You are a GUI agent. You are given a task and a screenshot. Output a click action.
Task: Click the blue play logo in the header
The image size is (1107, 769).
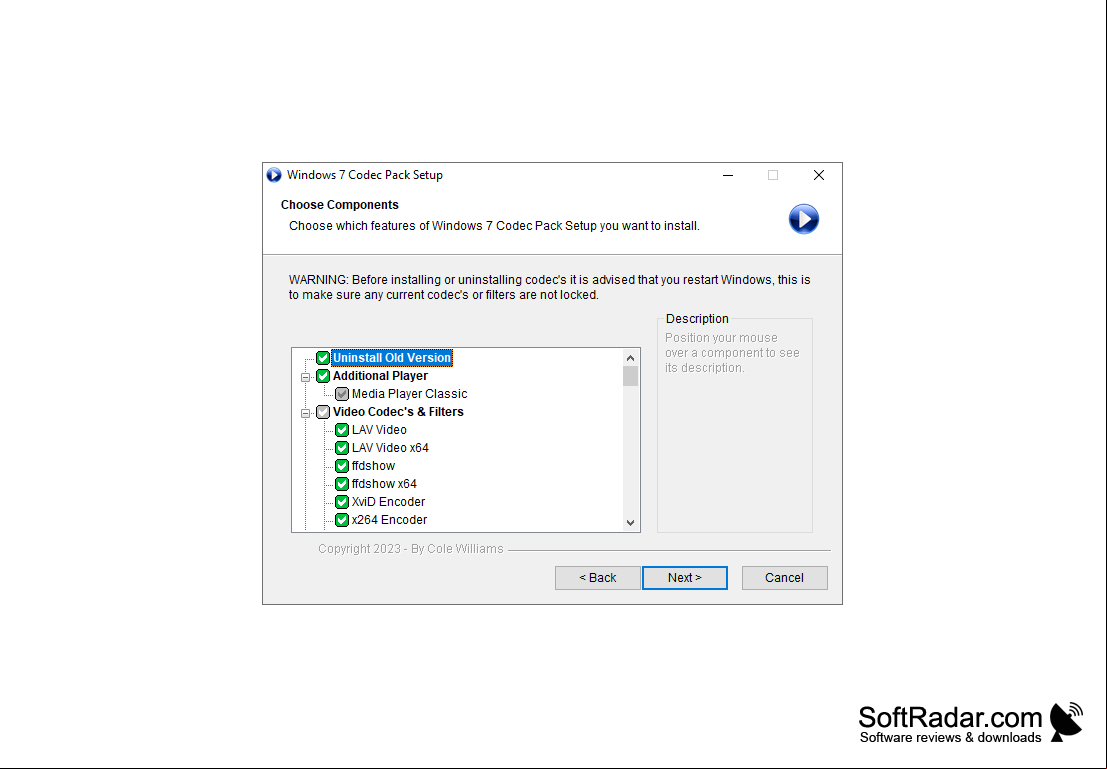pos(803,219)
